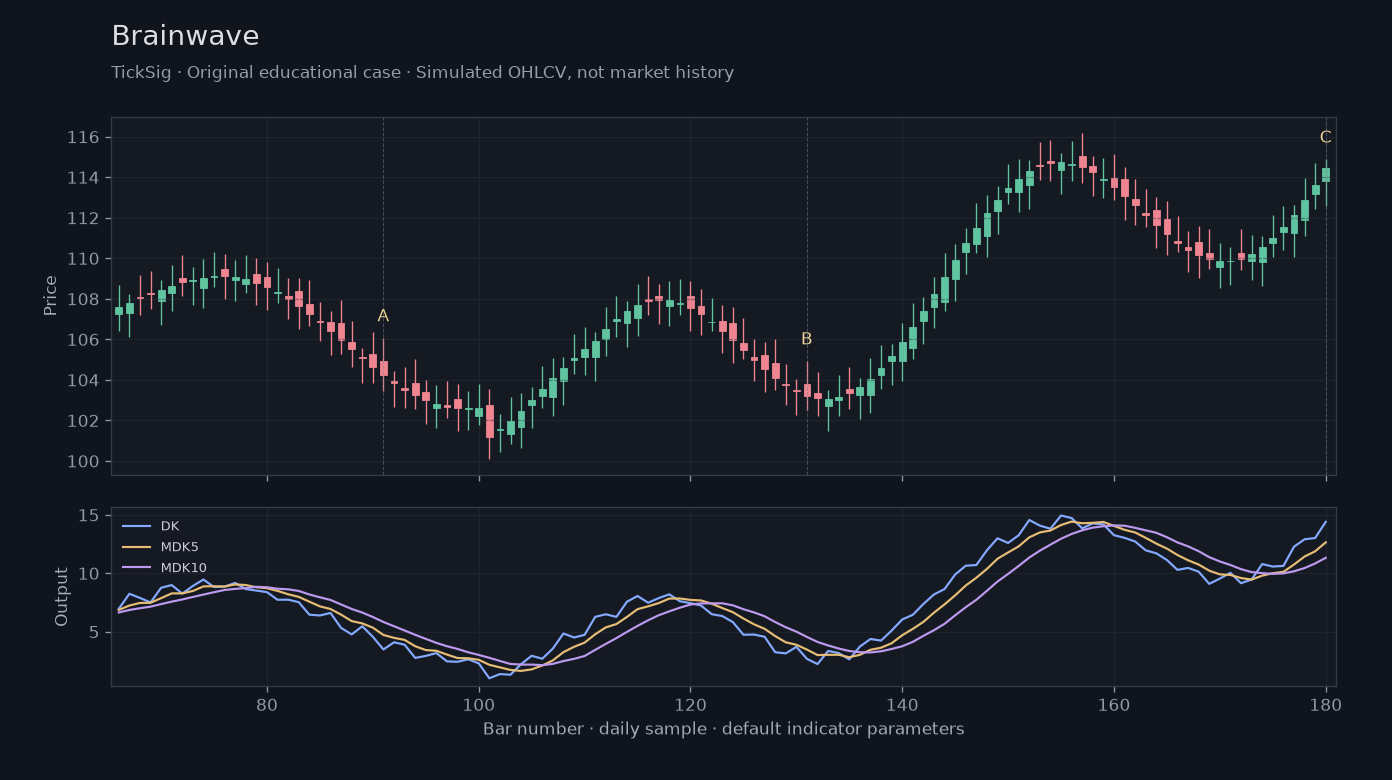Click the yellow MDK5 legend line swatch
The image size is (1392, 780).
tap(136, 547)
